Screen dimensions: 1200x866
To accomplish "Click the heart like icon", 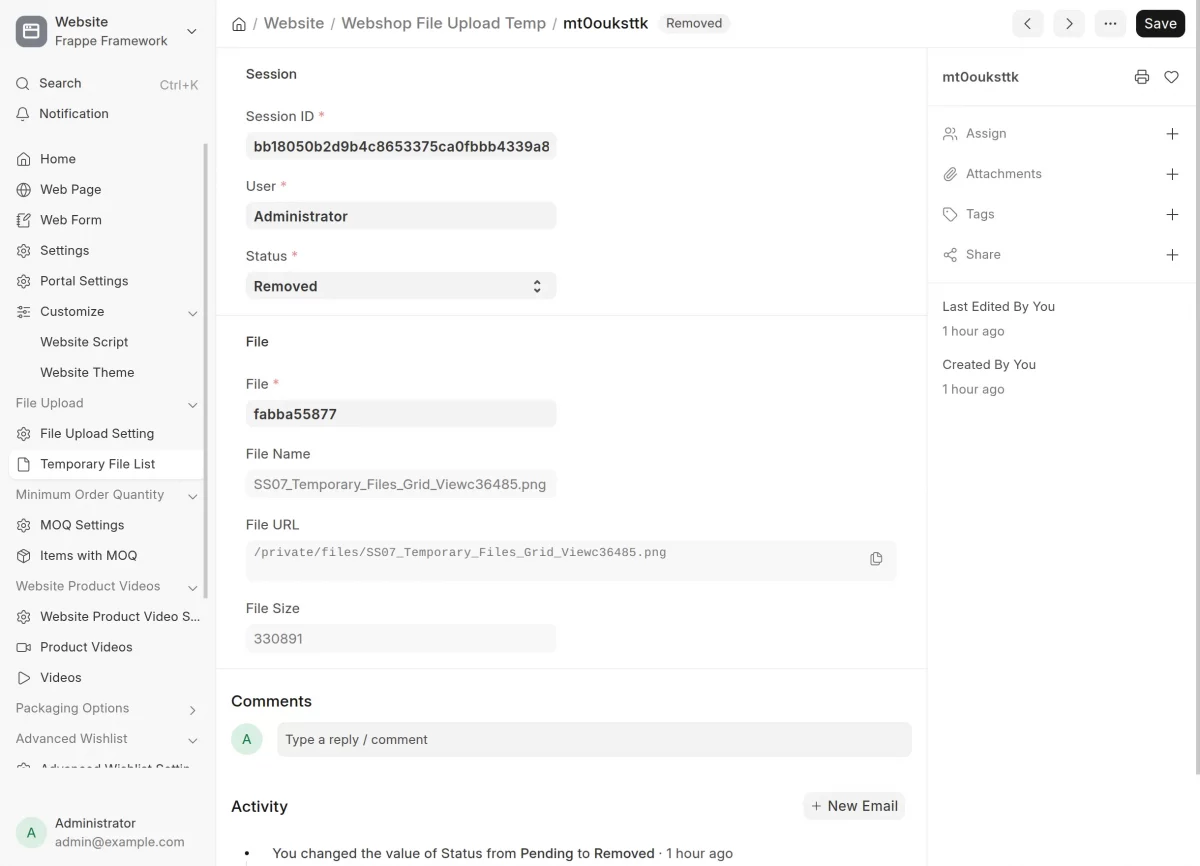I will tap(1171, 77).
